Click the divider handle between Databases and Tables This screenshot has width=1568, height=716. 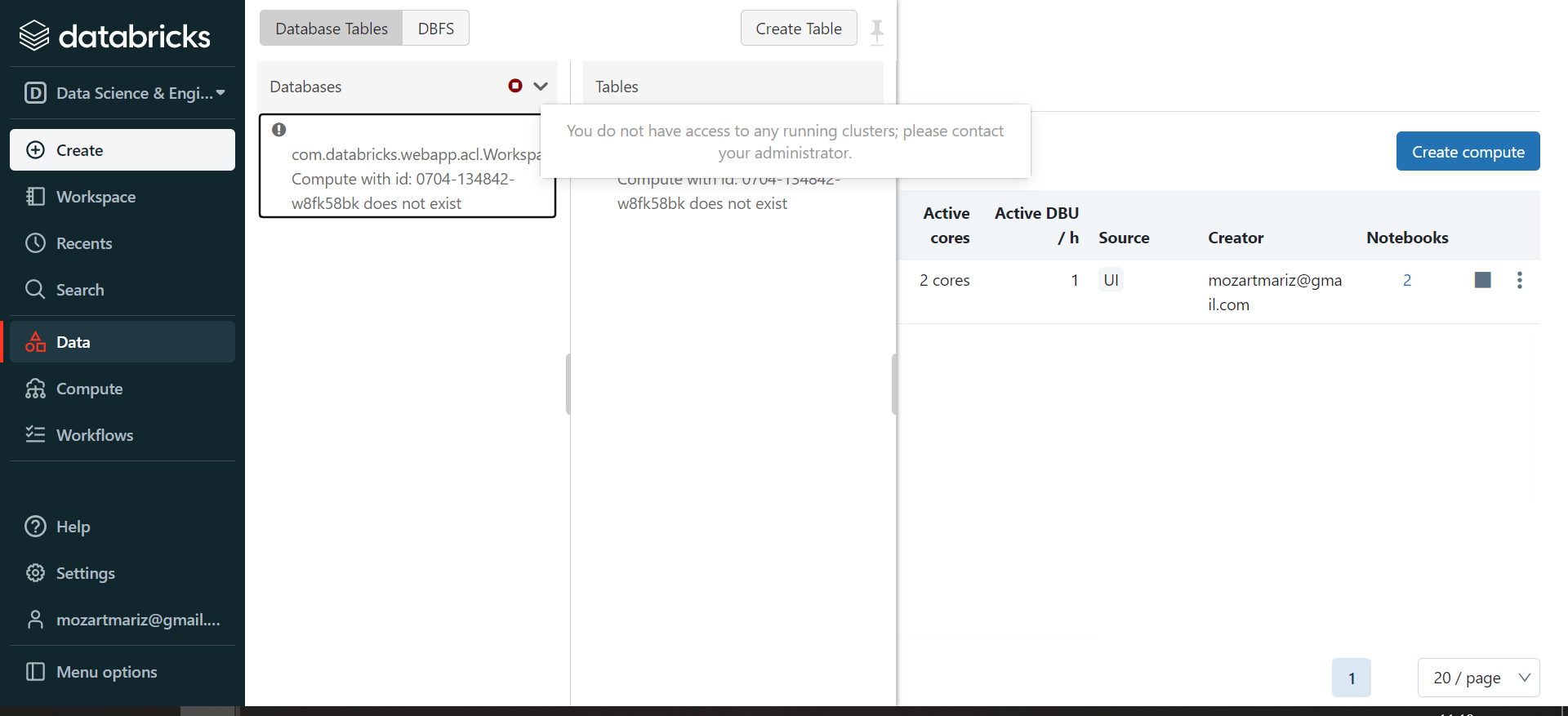tap(568, 384)
